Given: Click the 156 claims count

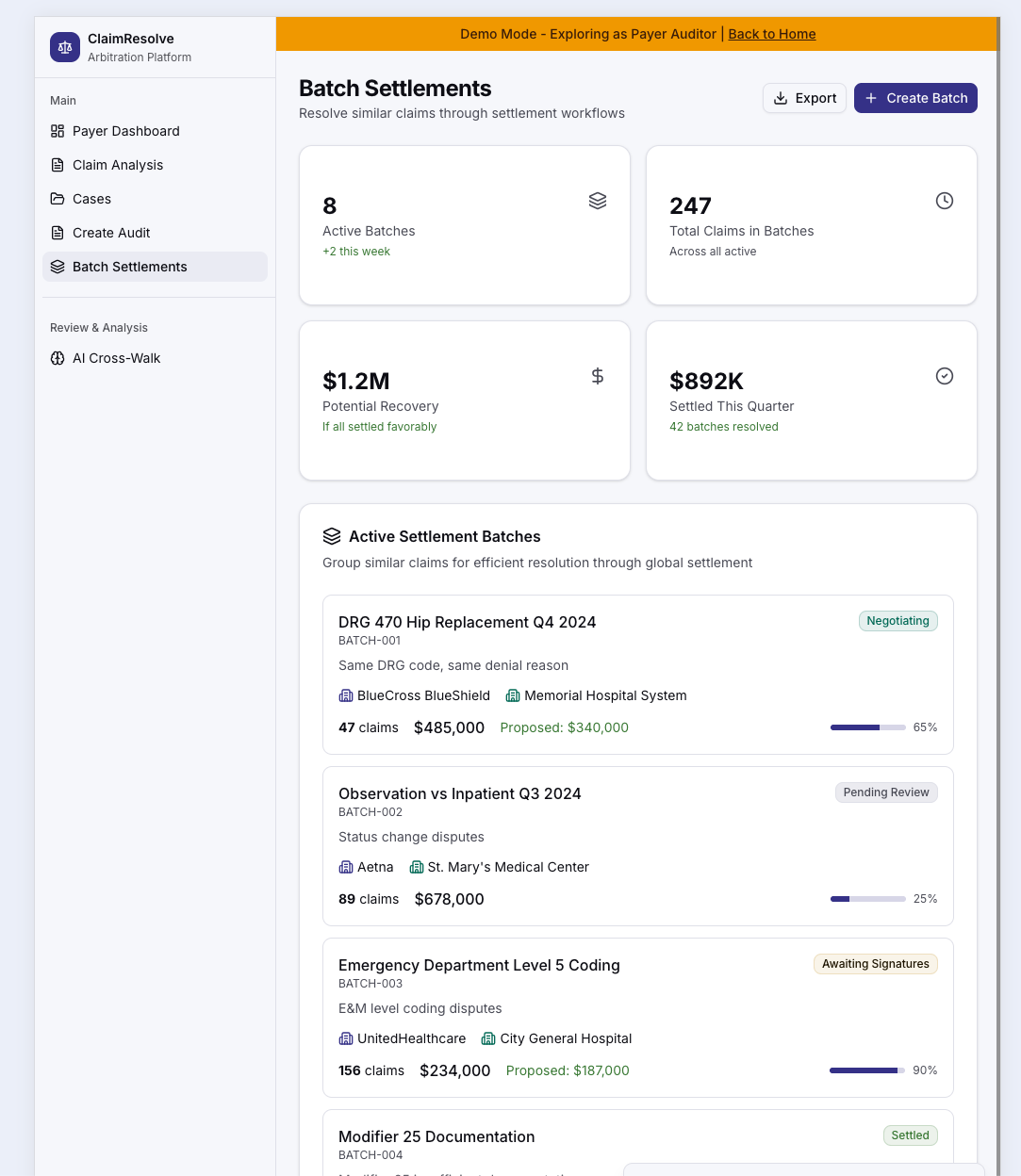Looking at the screenshot, I should (371, 1070).
